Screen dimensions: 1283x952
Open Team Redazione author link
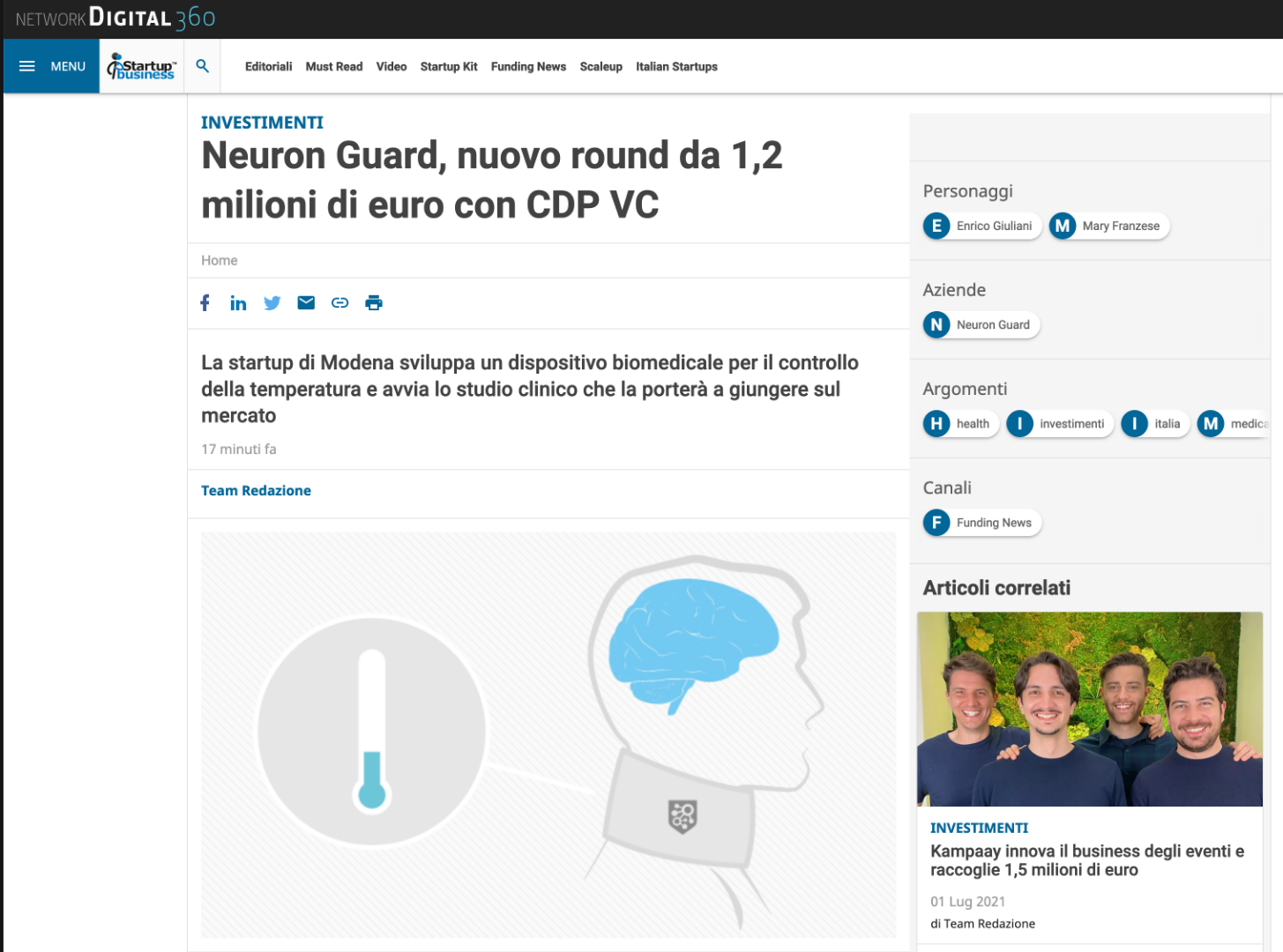(256, 490)
